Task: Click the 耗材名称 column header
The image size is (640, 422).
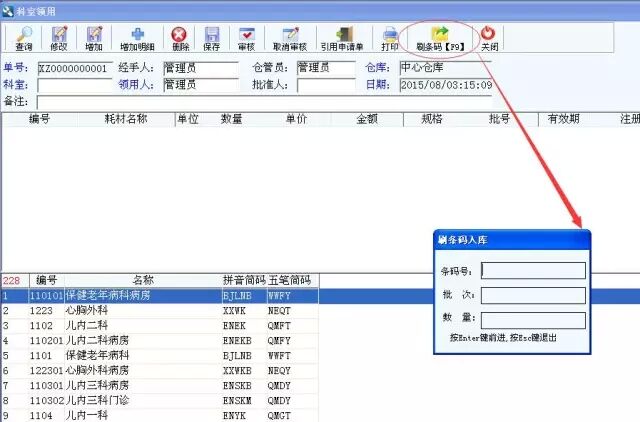Action: pos(126,119)
